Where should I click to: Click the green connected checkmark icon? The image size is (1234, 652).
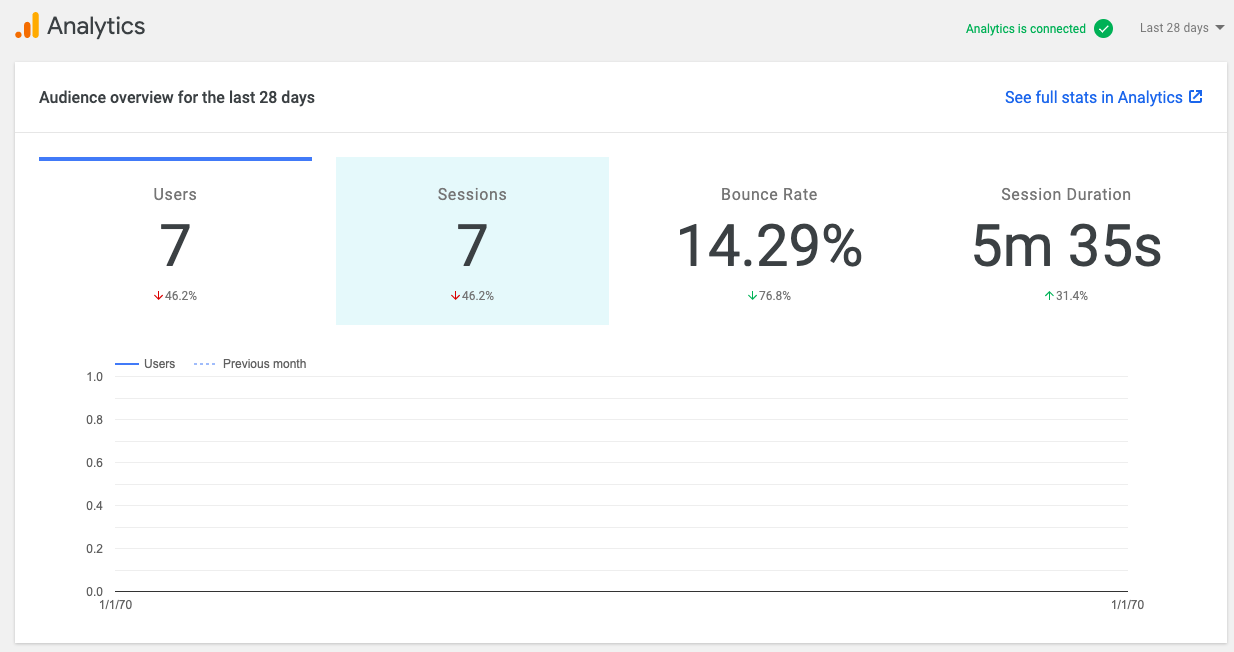click(1103, 28)
